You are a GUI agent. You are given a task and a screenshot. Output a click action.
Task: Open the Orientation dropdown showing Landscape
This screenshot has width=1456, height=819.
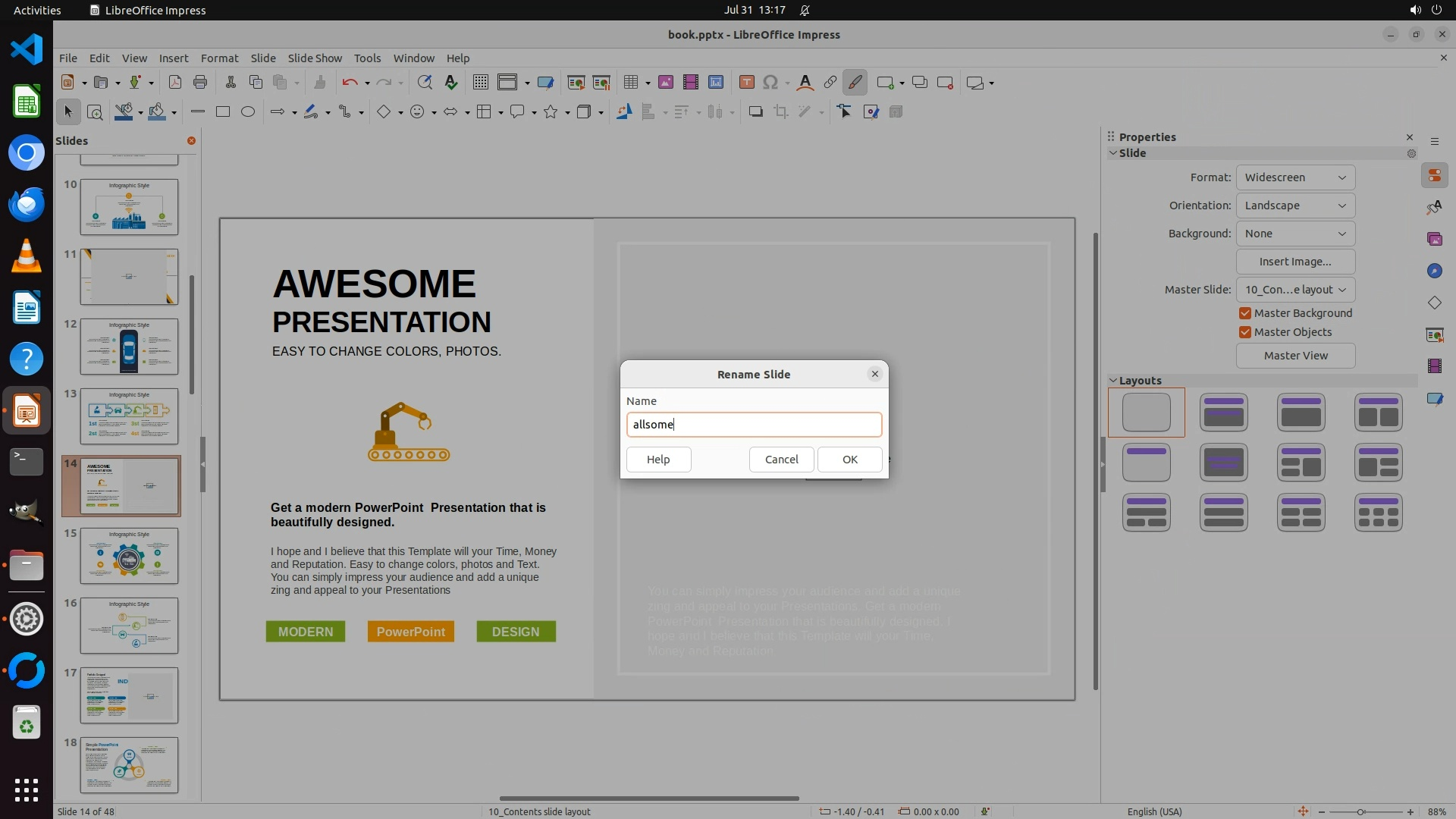(1295, 206)
